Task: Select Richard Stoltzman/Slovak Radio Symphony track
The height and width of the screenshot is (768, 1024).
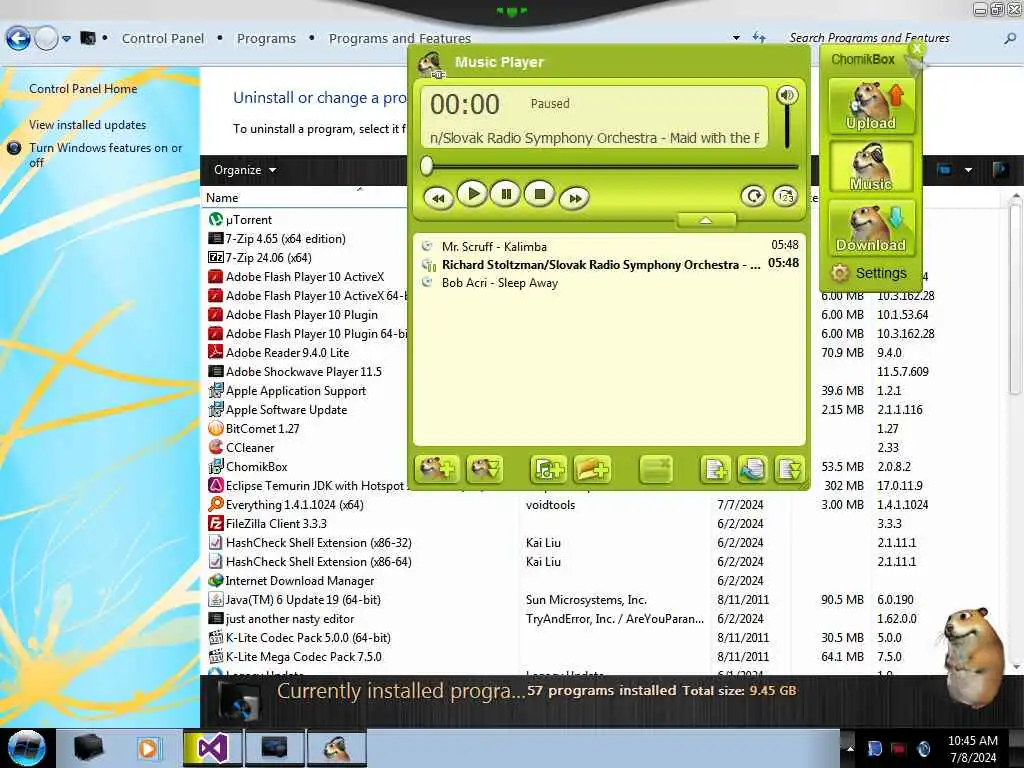Action: [610, 264]
